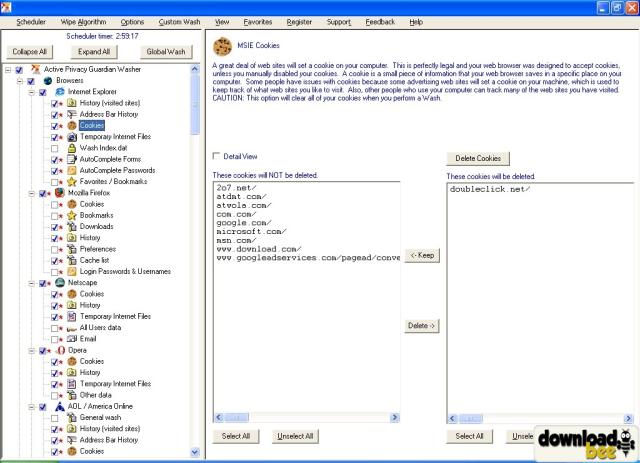Open the Scheduler menu
640x463 pixels.
(x=31, y=22)
